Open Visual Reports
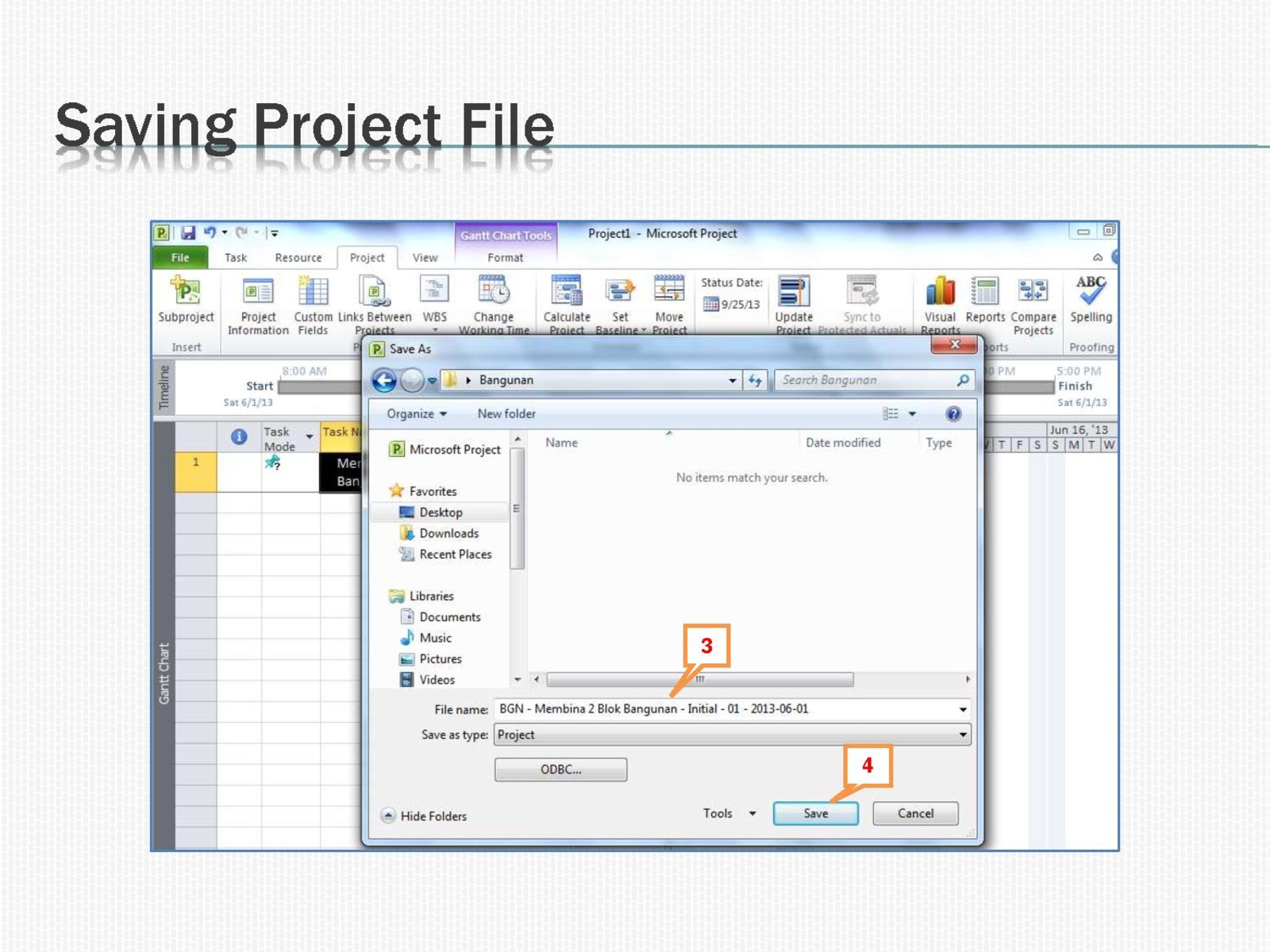 (941, 304)
